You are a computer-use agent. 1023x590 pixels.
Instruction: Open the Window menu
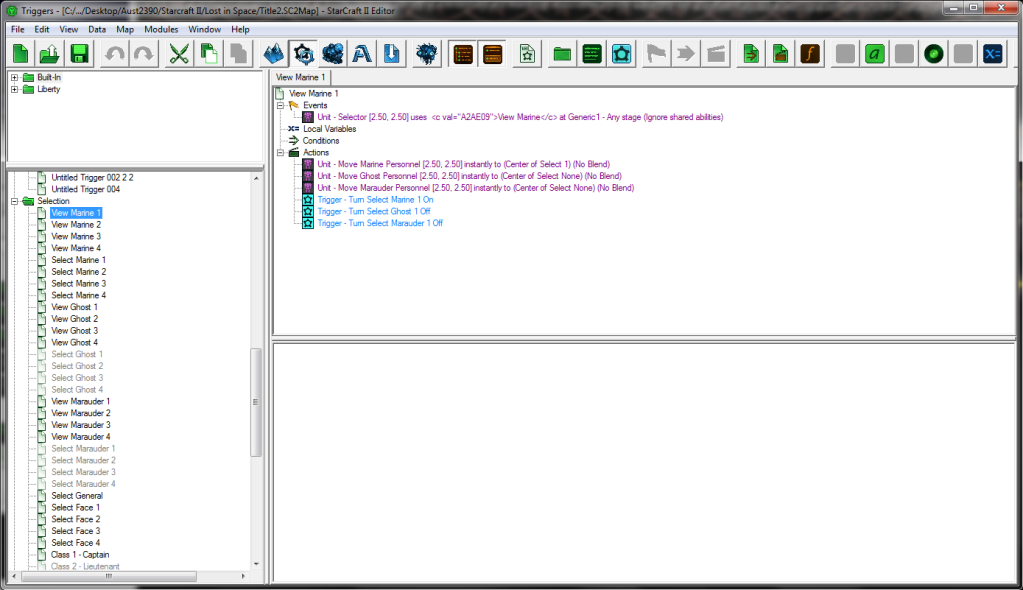(204, 29)
